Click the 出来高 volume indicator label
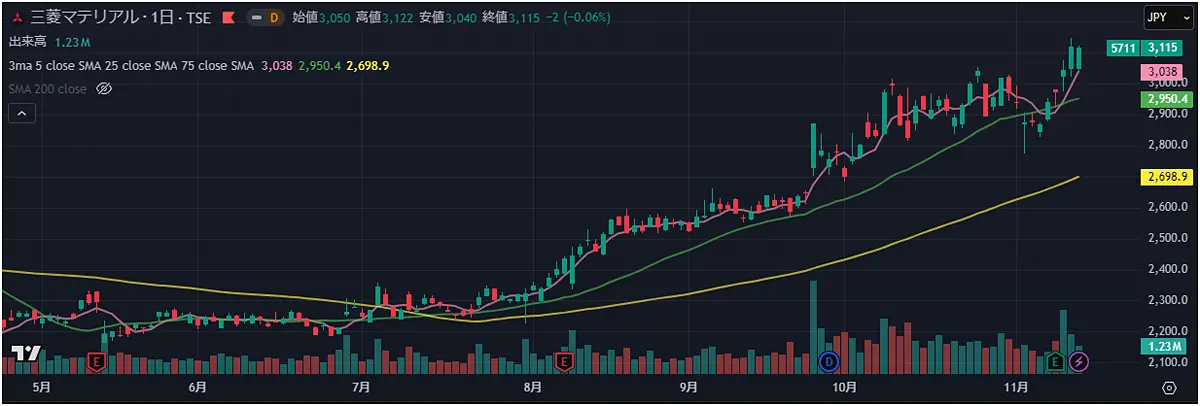This screenshot has width=1200, height=406. click(28, 42)
